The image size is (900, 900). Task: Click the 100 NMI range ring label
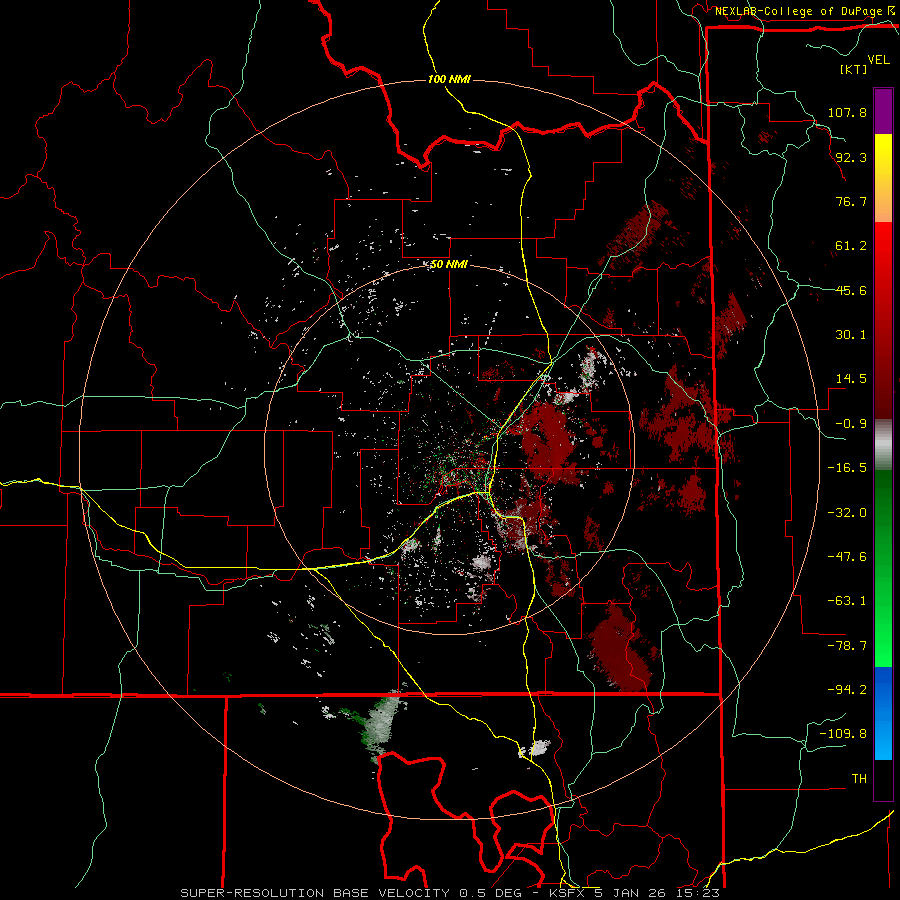(449, 79)
